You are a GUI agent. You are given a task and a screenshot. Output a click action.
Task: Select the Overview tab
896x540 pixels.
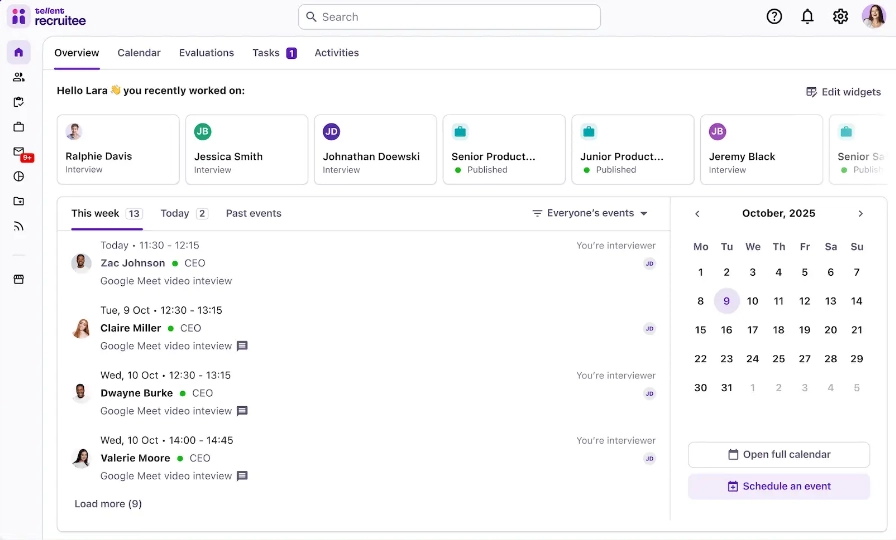pos(77,53)
